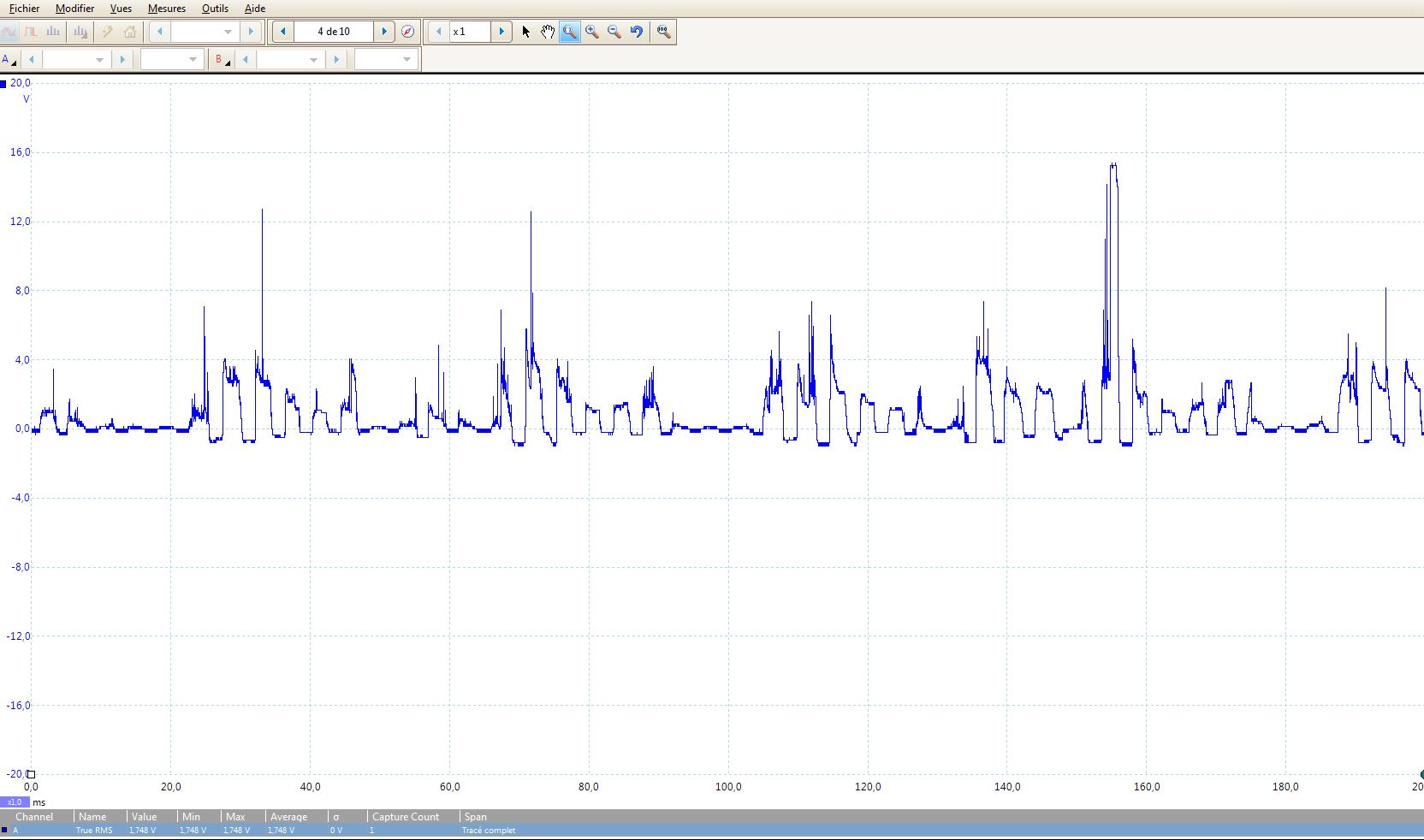
Task: Select the marquee zoom window tool
Action: pos(570,32)
